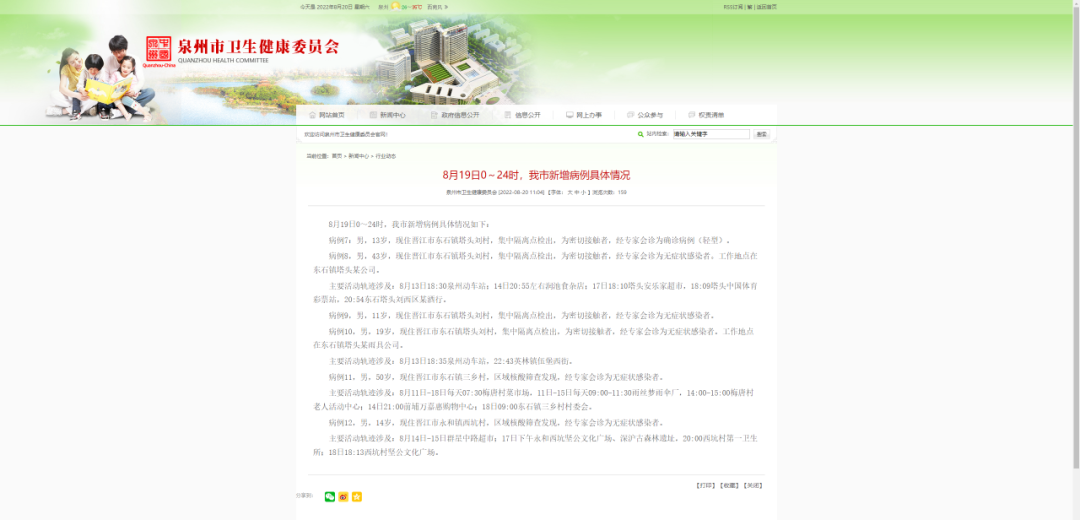Click the home icon beside 网站首页
The width and height of the screenshot is (1080, 520).
pos(313,115)
